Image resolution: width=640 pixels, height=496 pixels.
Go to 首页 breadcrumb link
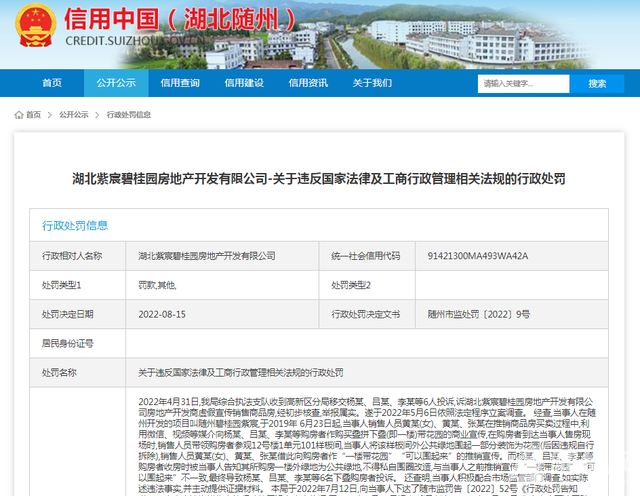(33, 115)
